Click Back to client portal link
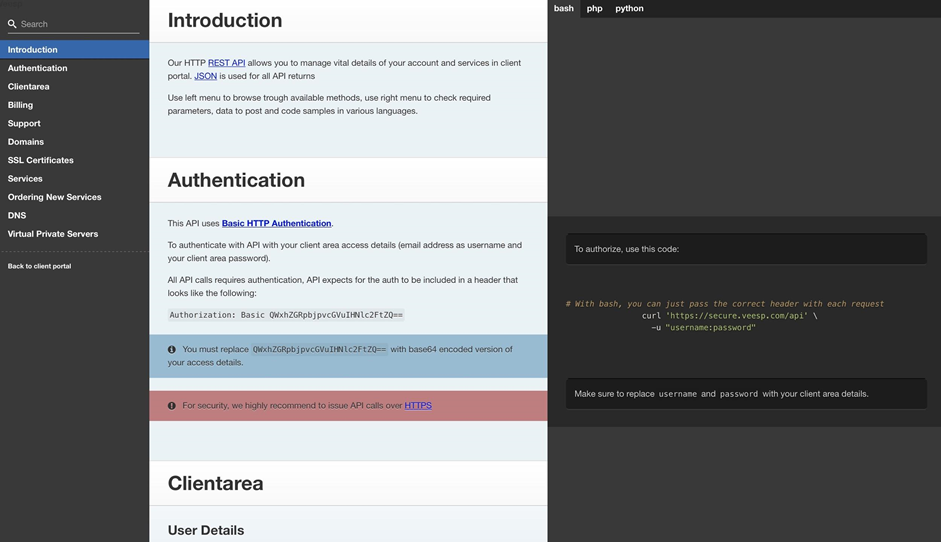Image resolution: width=941 pixels, height=542 pixels. (39, 266)
